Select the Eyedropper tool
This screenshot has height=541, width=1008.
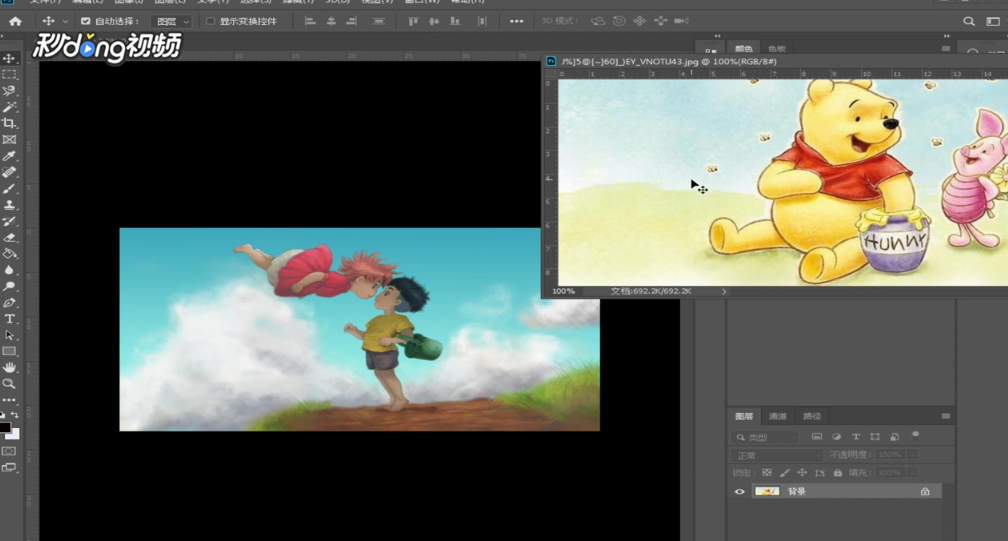pos(9,155)
